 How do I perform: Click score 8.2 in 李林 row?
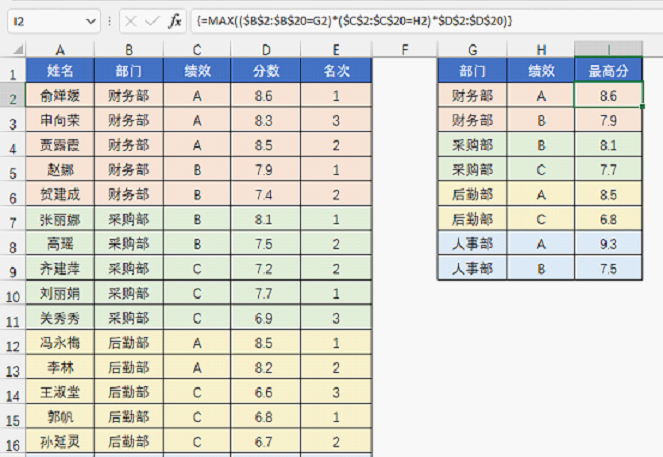pyautogui.click(x=266, y=367)
